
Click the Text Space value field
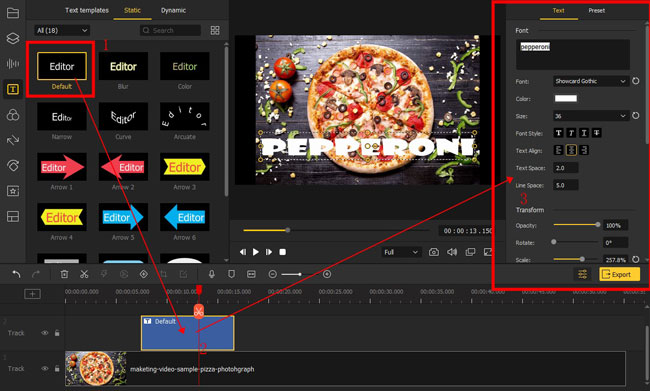(565, 168)
